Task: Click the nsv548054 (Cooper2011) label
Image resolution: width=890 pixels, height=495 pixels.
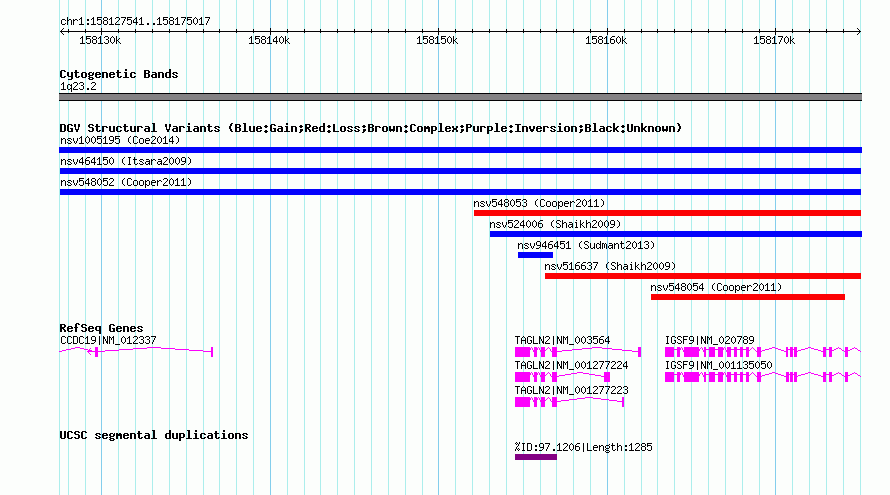Action: pos(716,287)
